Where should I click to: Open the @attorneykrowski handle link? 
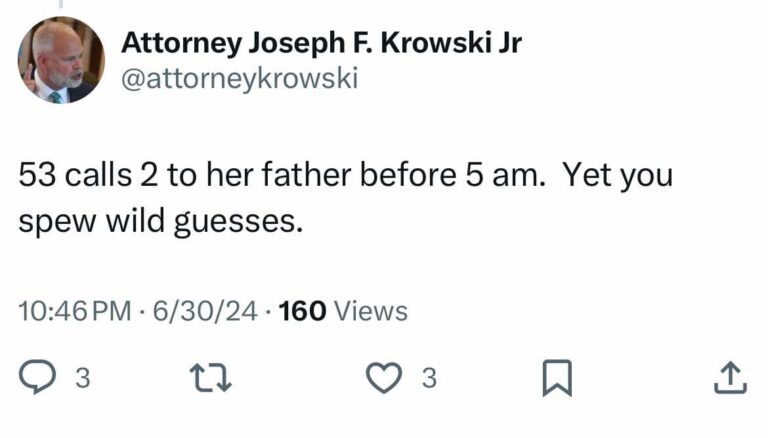(238, 79)
